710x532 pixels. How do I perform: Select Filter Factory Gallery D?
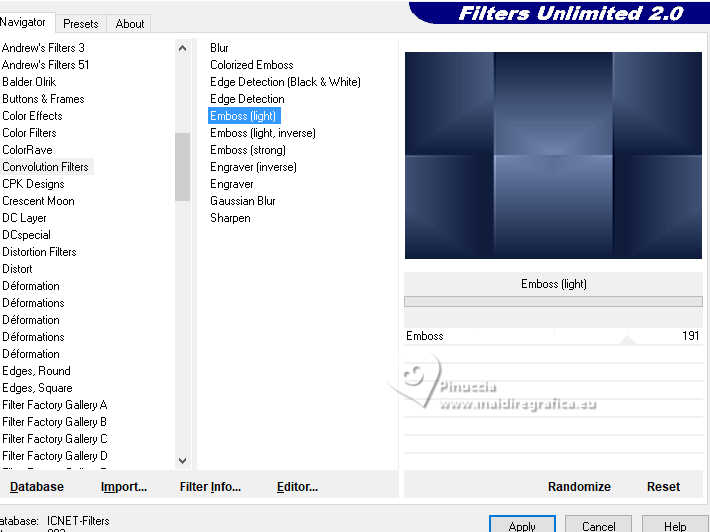coord(54,456)
